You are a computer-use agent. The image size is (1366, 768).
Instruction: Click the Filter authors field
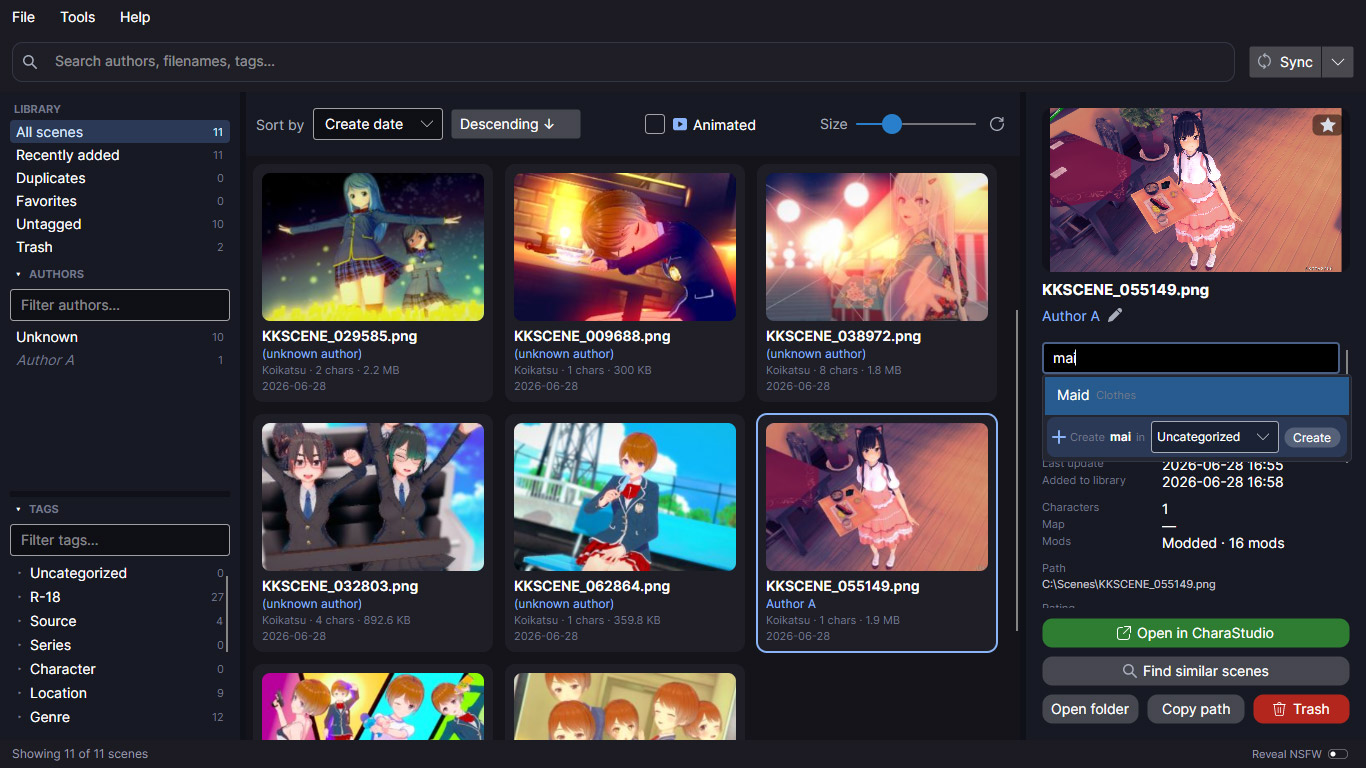coord(120,305)
